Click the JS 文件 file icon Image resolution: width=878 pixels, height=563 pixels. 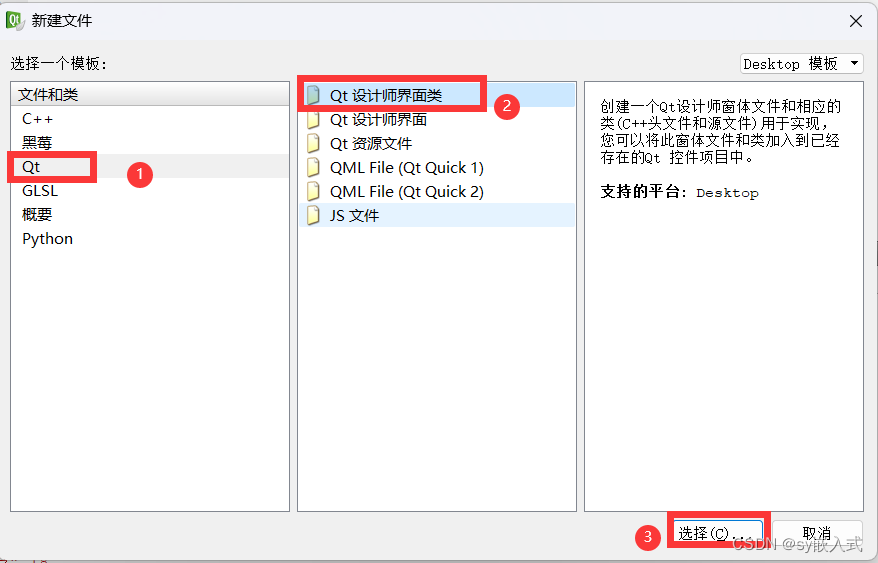[314, 215]
